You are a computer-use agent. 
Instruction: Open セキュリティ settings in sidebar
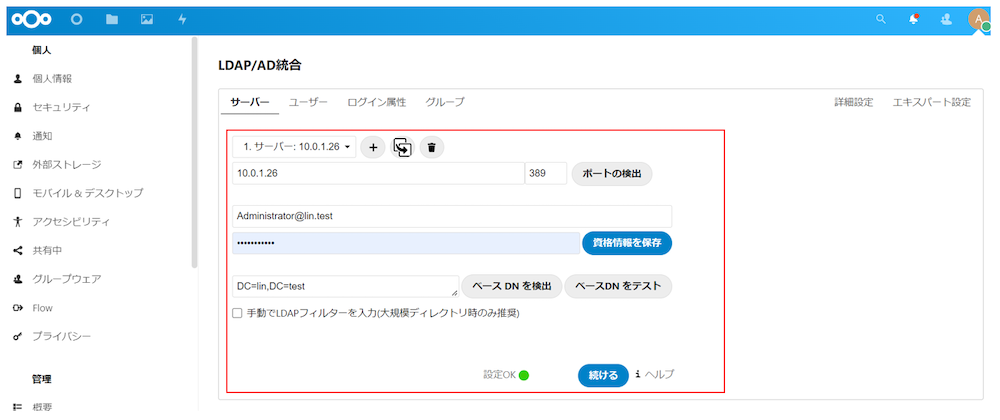click(62, 108)
